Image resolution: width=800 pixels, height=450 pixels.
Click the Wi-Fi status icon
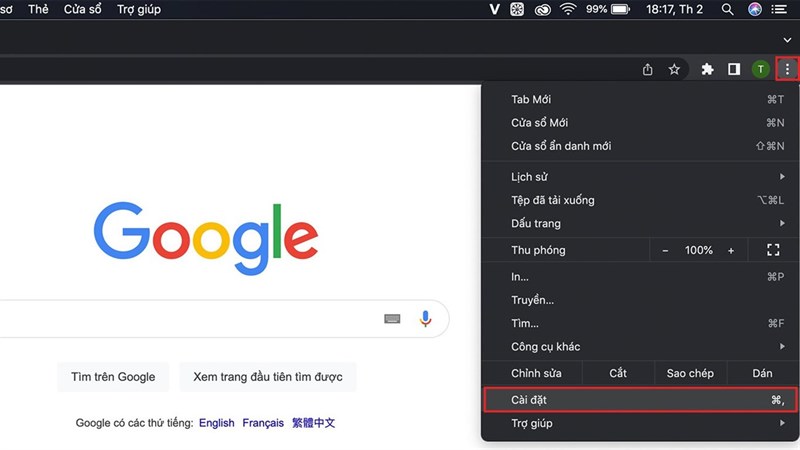[x=568, y=9]
